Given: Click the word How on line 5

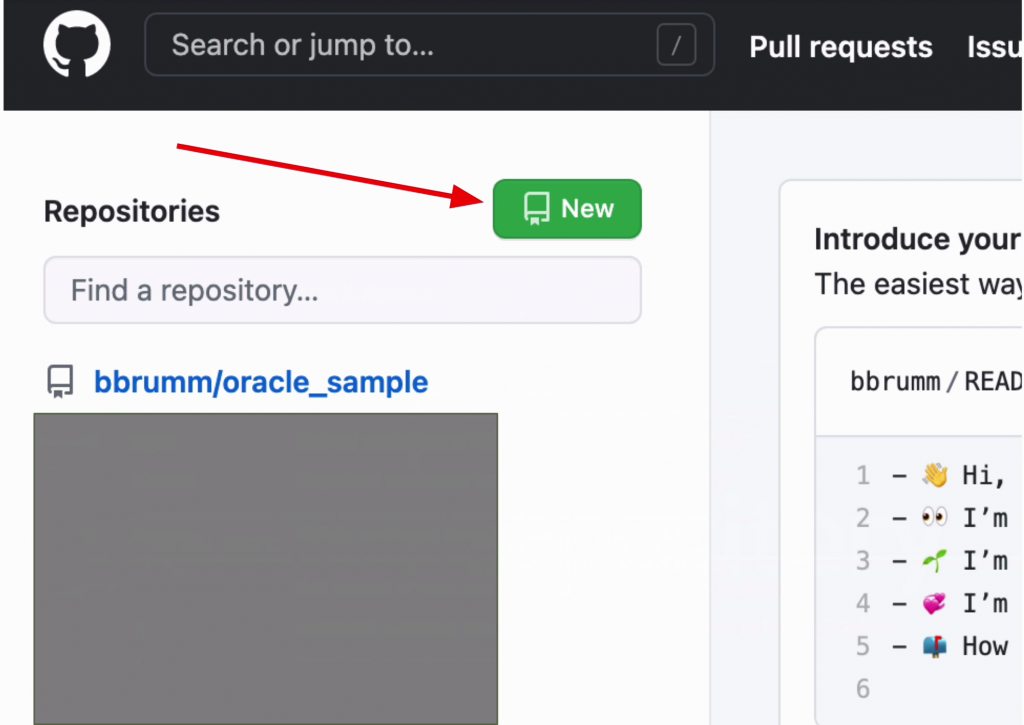Looking at the screenshot, I should (985, 646).
